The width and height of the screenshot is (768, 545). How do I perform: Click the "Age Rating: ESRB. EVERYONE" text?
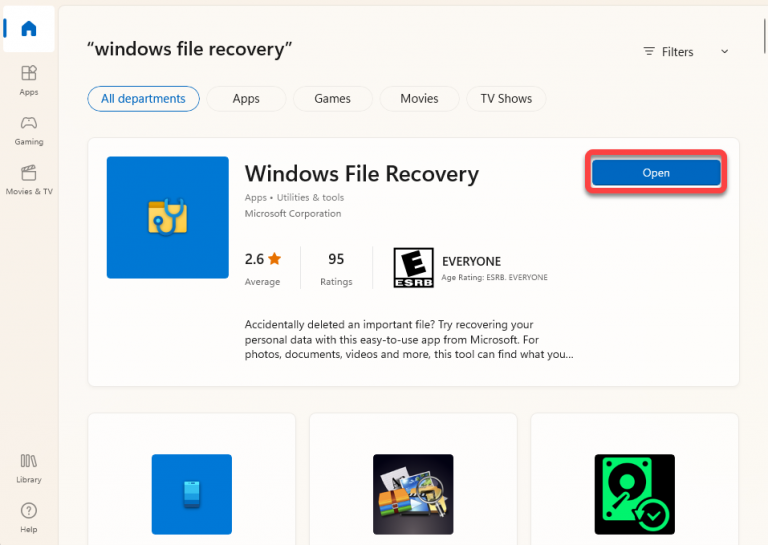[x=495, y=277]
